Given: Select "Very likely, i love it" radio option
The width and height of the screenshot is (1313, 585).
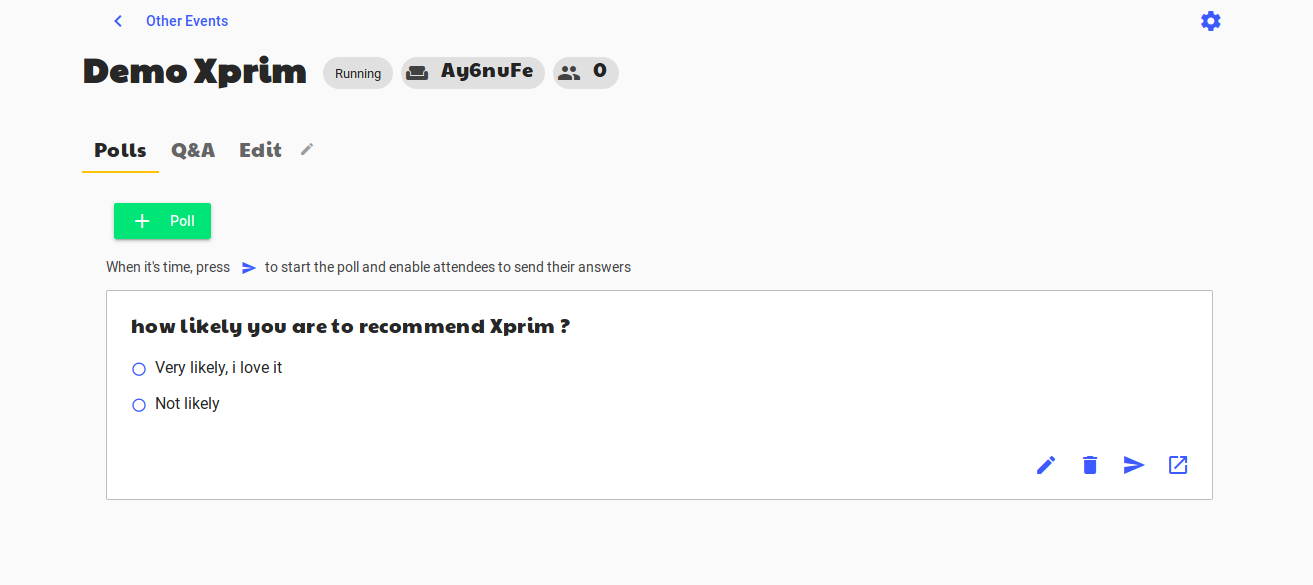Looking at the screenshot, I should pyautogui.click(x=139, y=369).
